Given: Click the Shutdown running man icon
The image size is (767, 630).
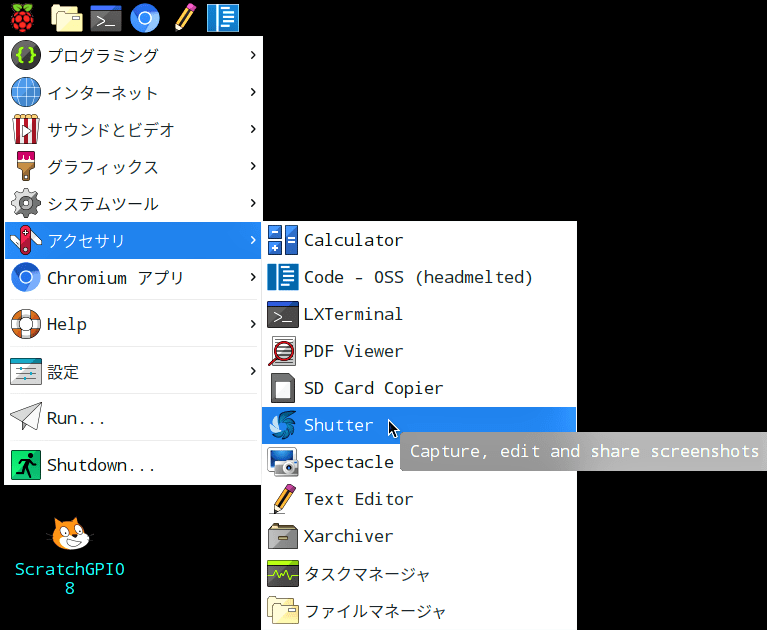Looking at the screenshot, I should coord(26,465).
